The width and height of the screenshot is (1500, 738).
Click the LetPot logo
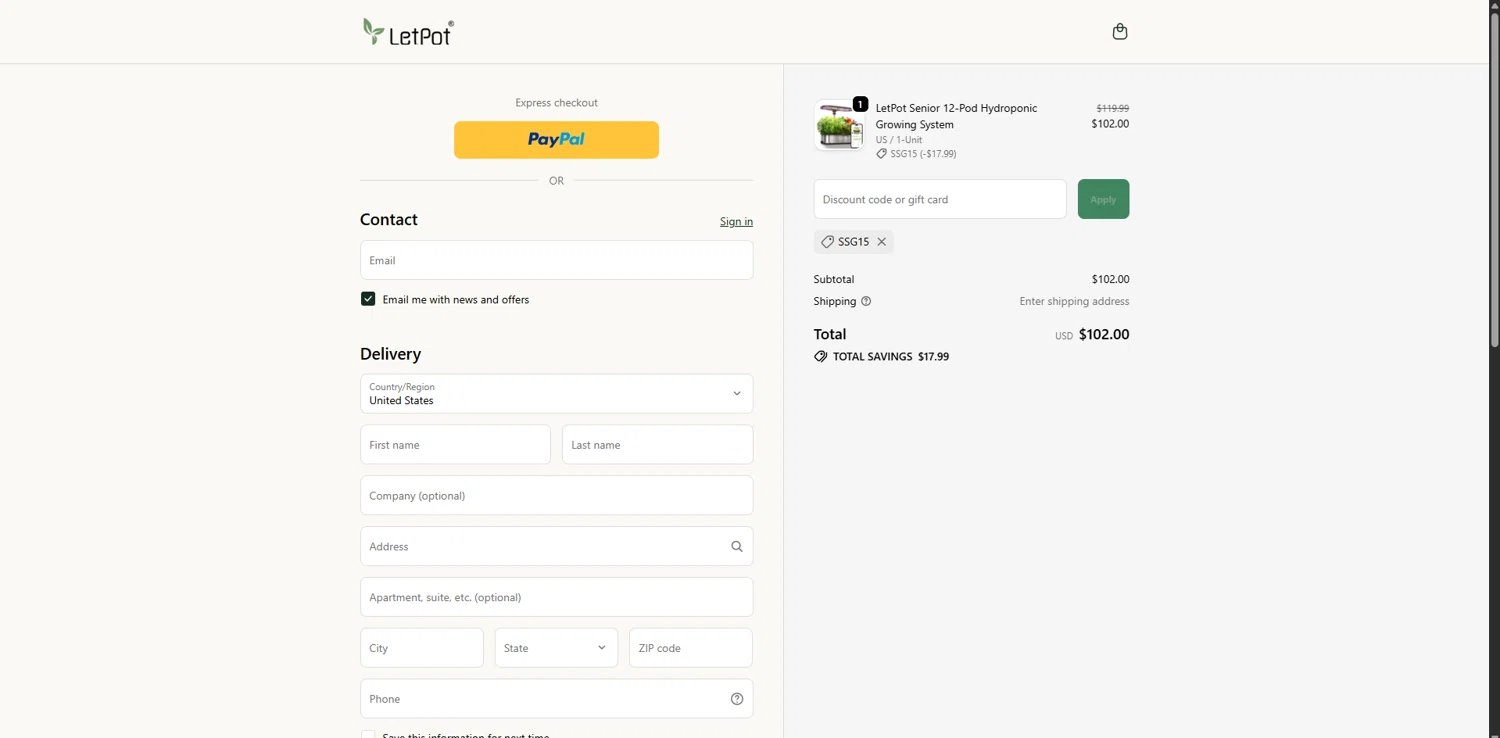(x=408, y=32)
